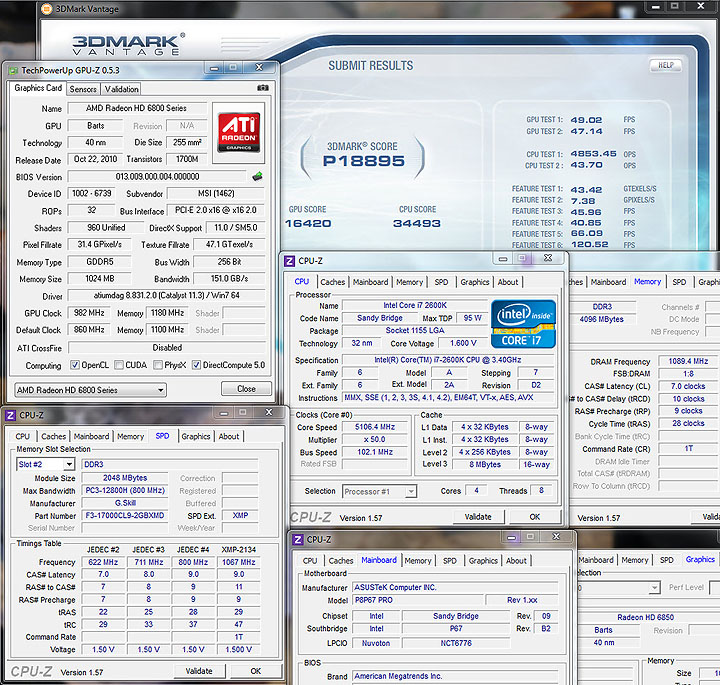Click the GPU Clock 982 MHz field

pos(89,313)
